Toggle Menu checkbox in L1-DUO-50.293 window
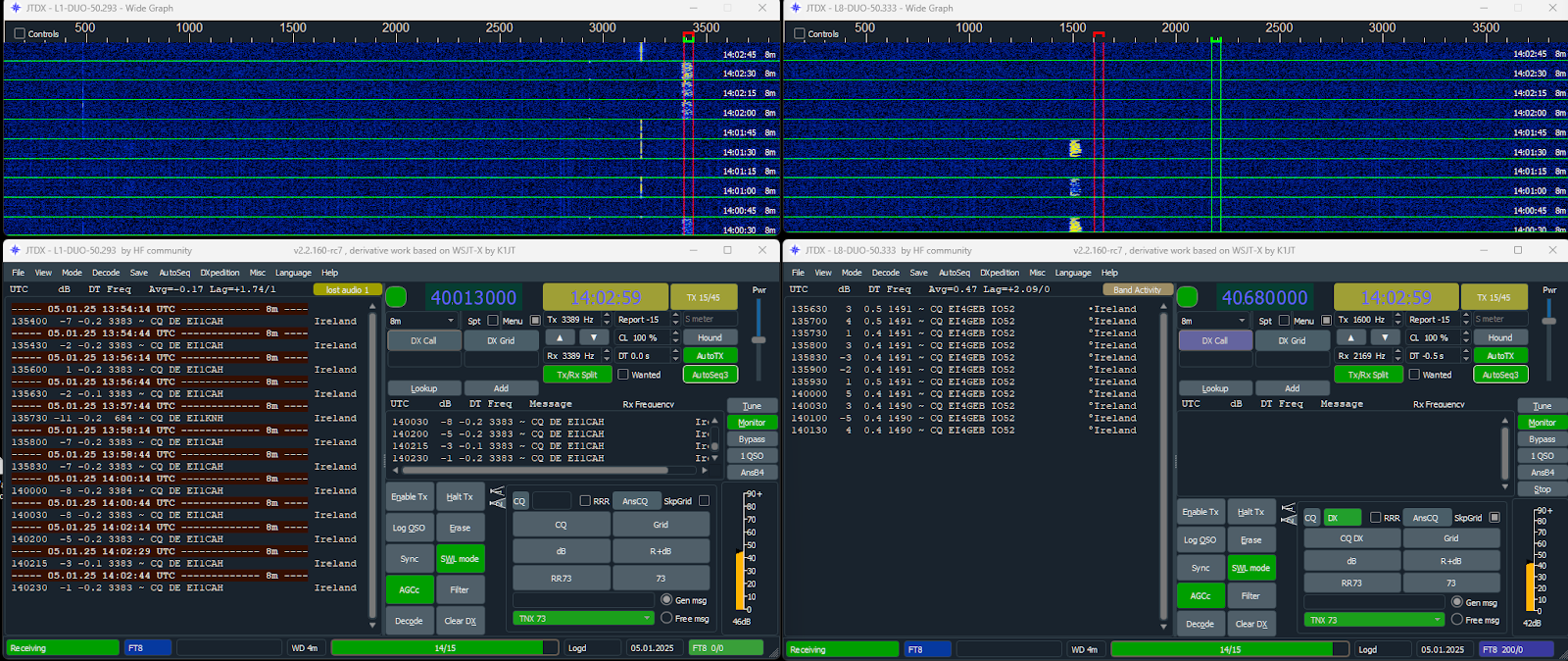Viewport: 1568px width, 661px height. click(535, 320)
